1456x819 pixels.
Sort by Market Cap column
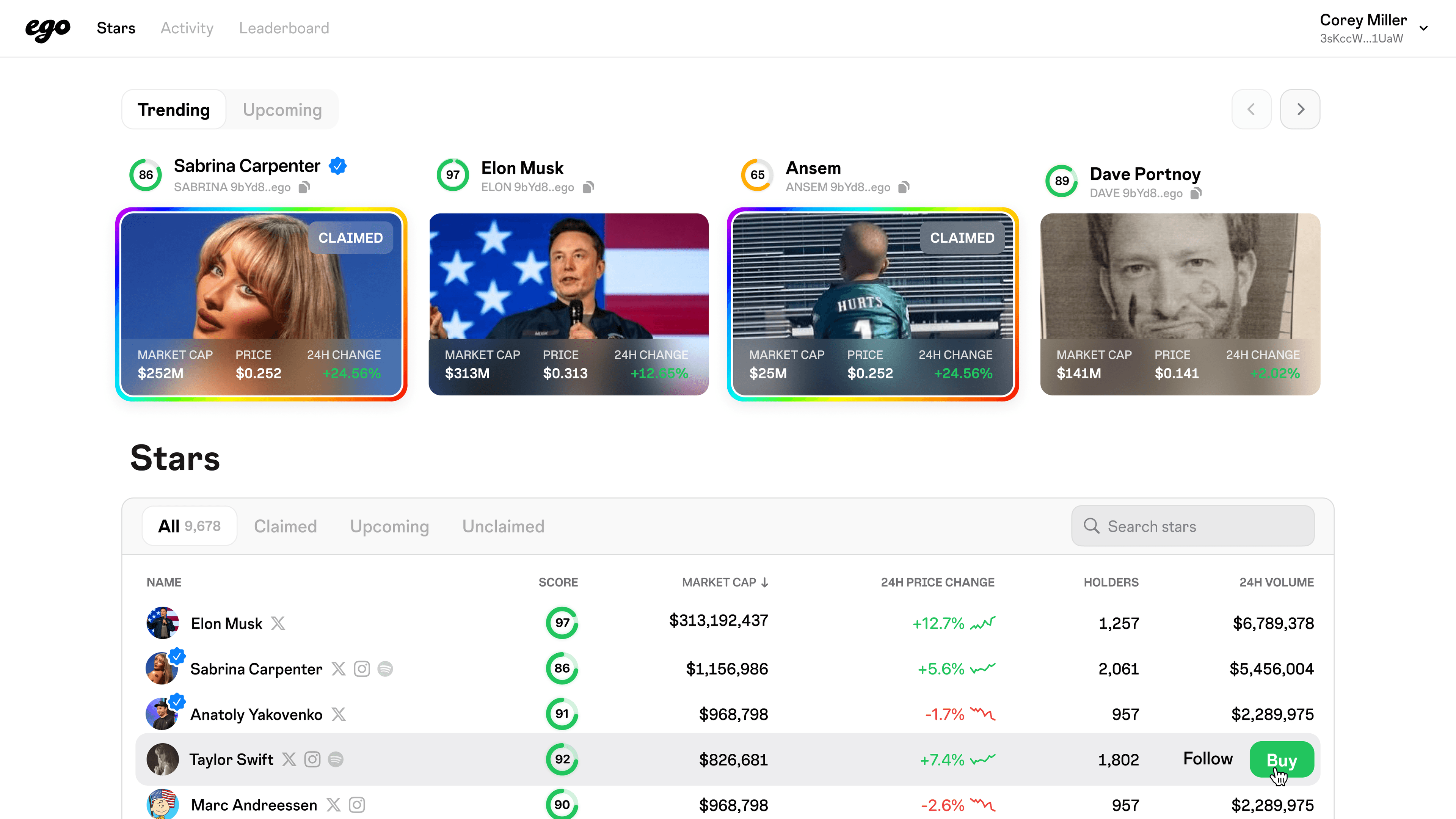725,582
